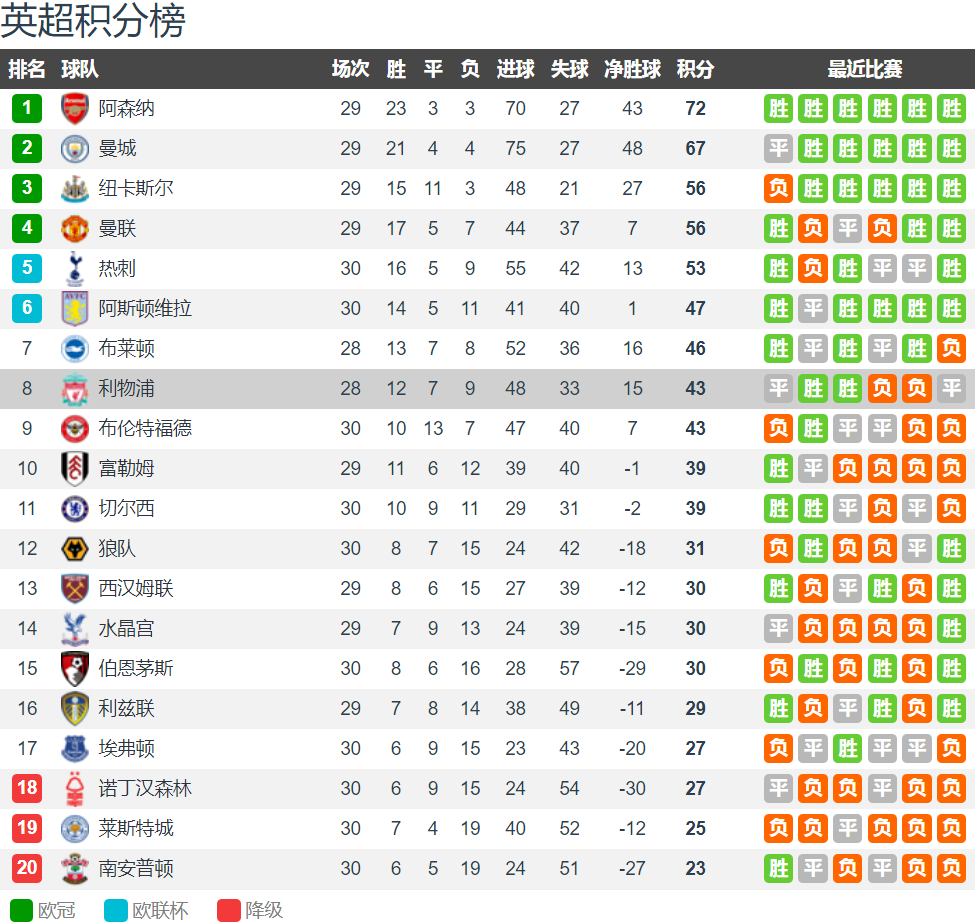This screenshot has width=975, height=922.
Task: Click the Manchester City club crest
Action: (75, 149)
